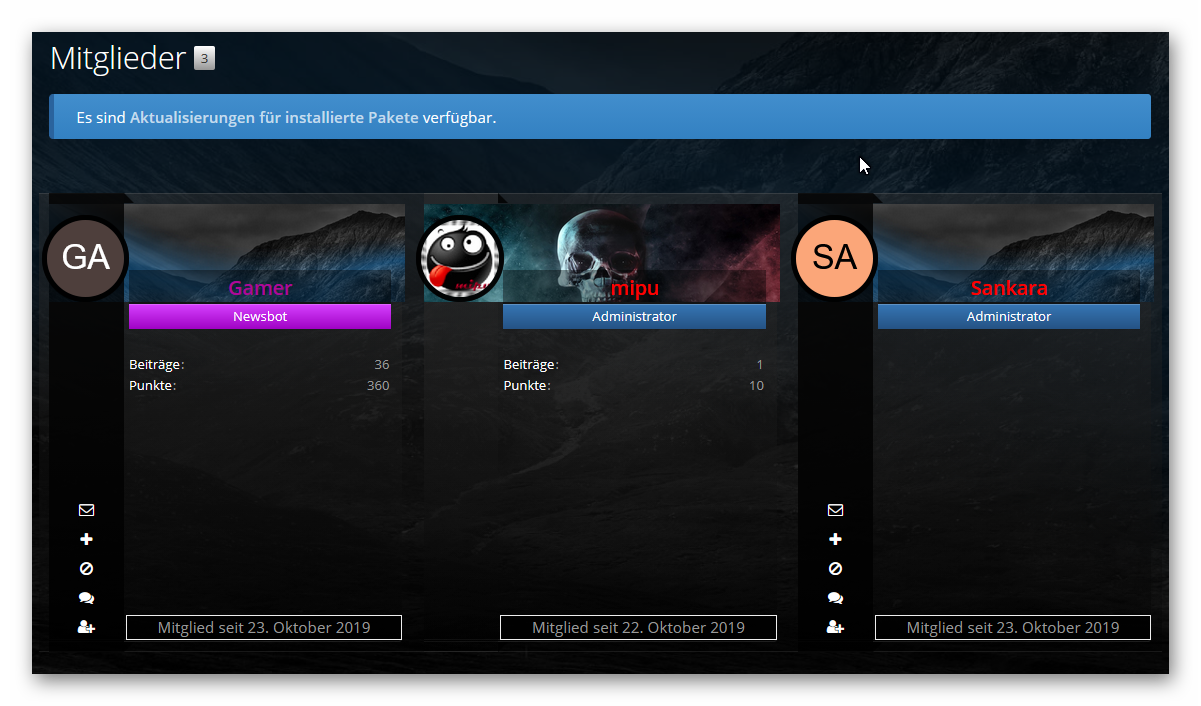Follow Gamer using the plus icon
This screenshot has width=1201, height=706.
[x=86, y=540]
